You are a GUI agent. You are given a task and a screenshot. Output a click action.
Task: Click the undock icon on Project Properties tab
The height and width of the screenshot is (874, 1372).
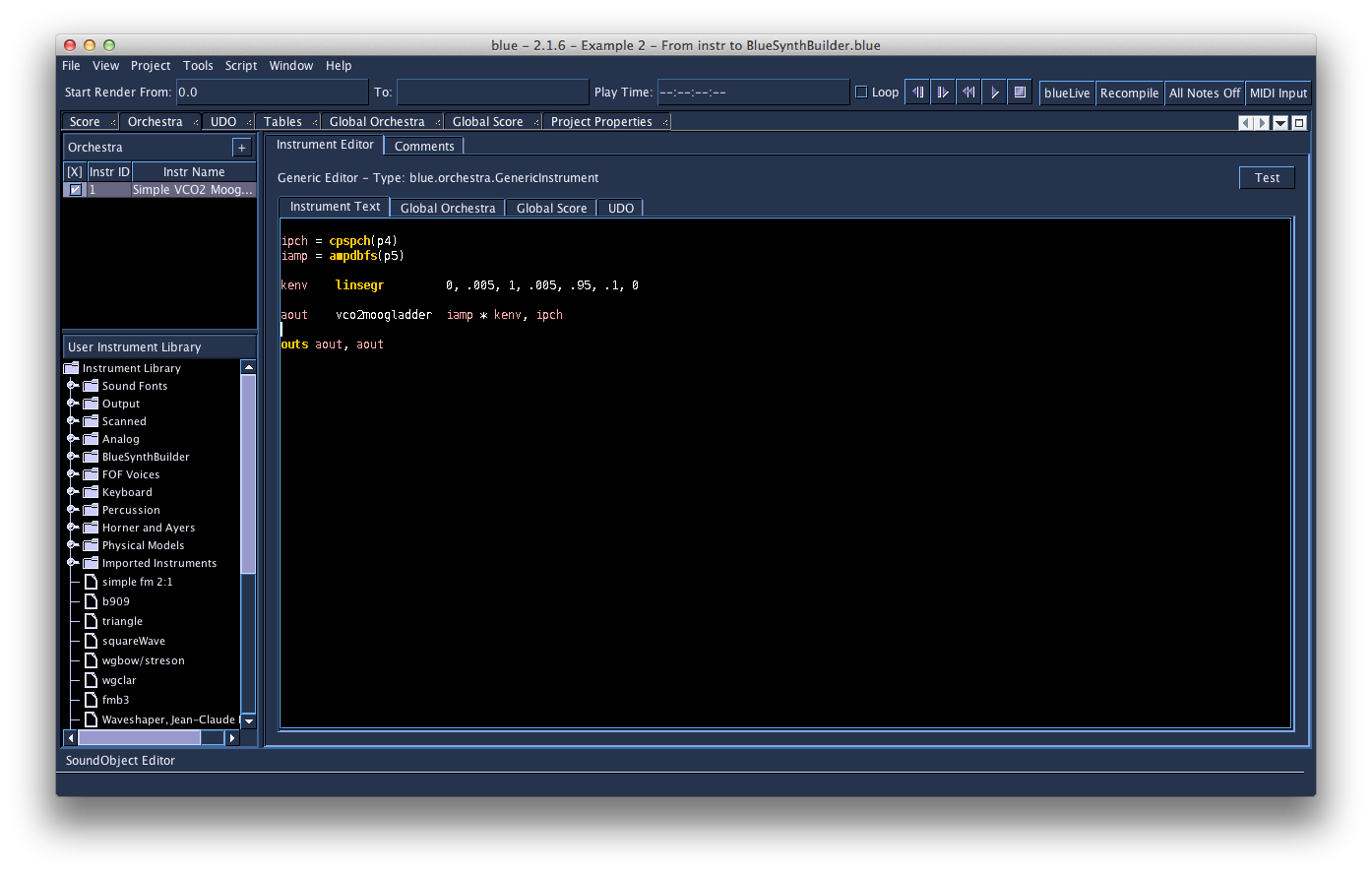pos(666,122)
